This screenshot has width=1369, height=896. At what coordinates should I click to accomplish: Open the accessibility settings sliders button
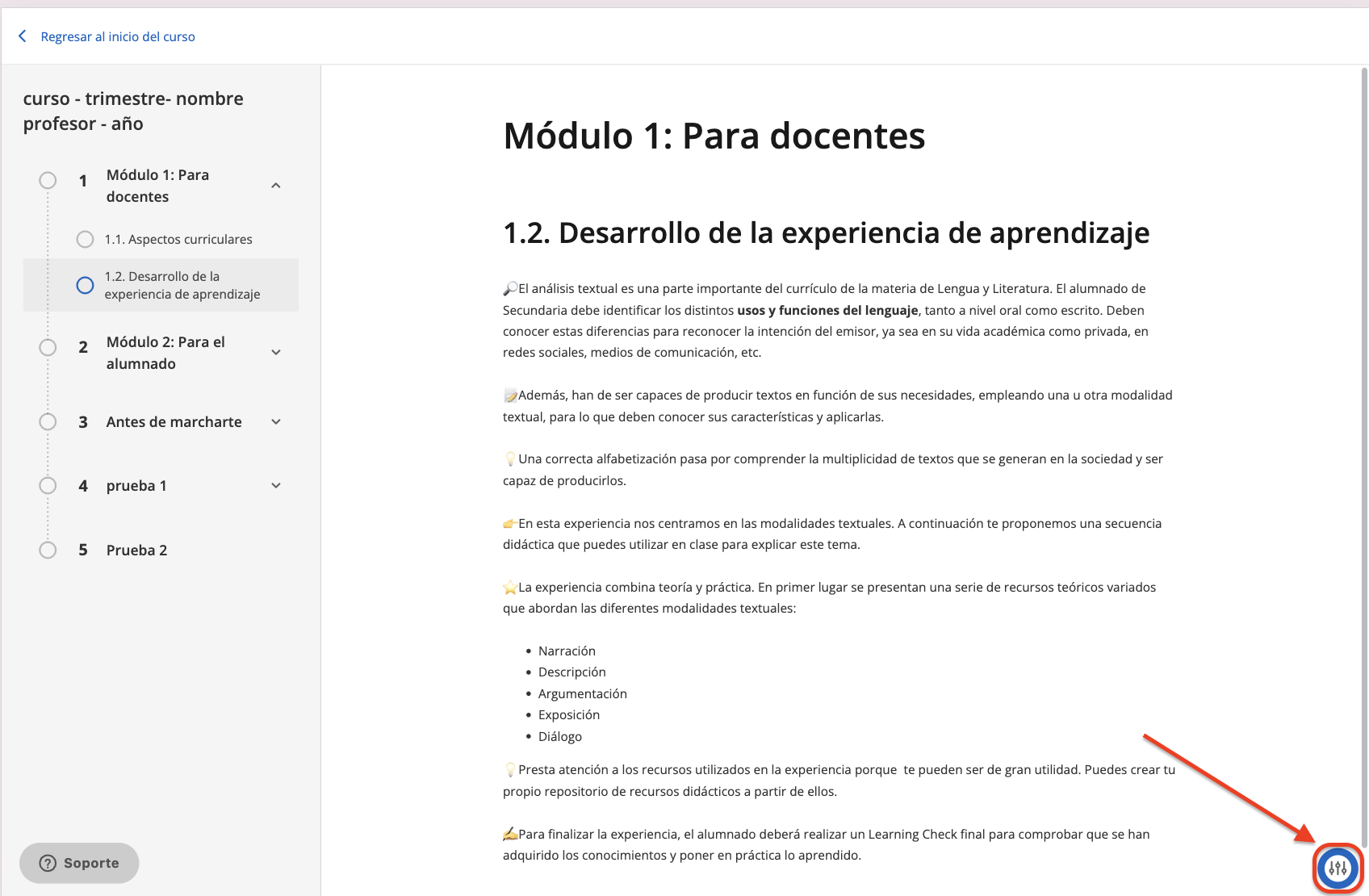pos(1338,869)
